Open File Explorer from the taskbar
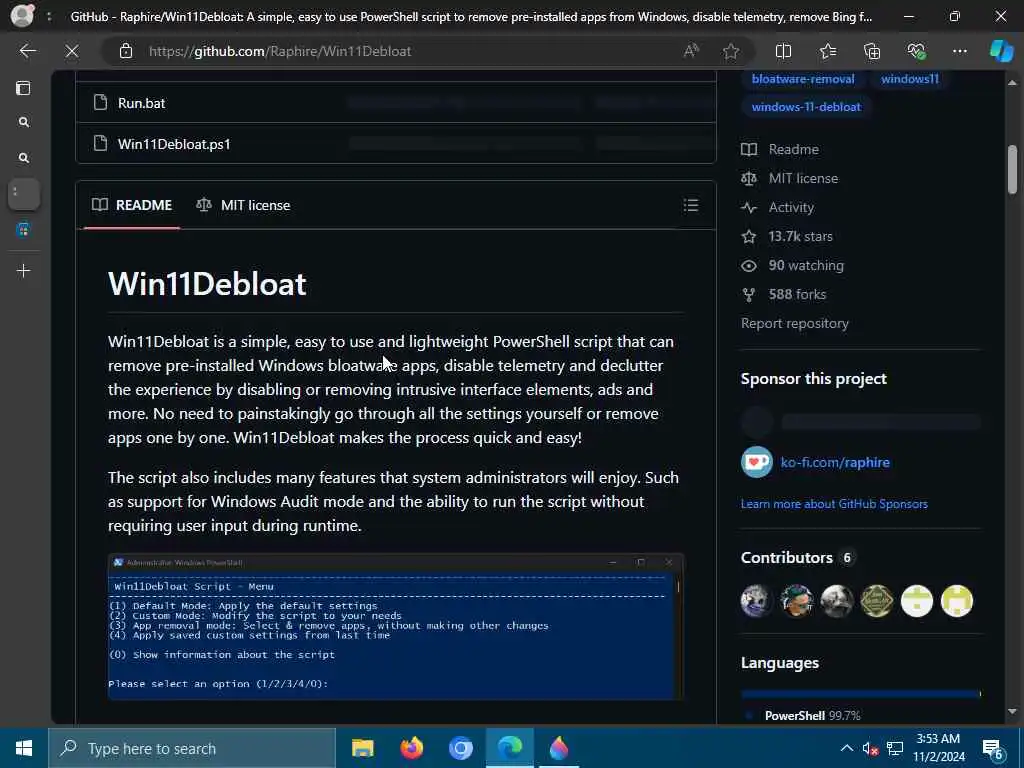Image resolution: width=1024 pixels, height=768 pixels. click(x=362, y=748)
